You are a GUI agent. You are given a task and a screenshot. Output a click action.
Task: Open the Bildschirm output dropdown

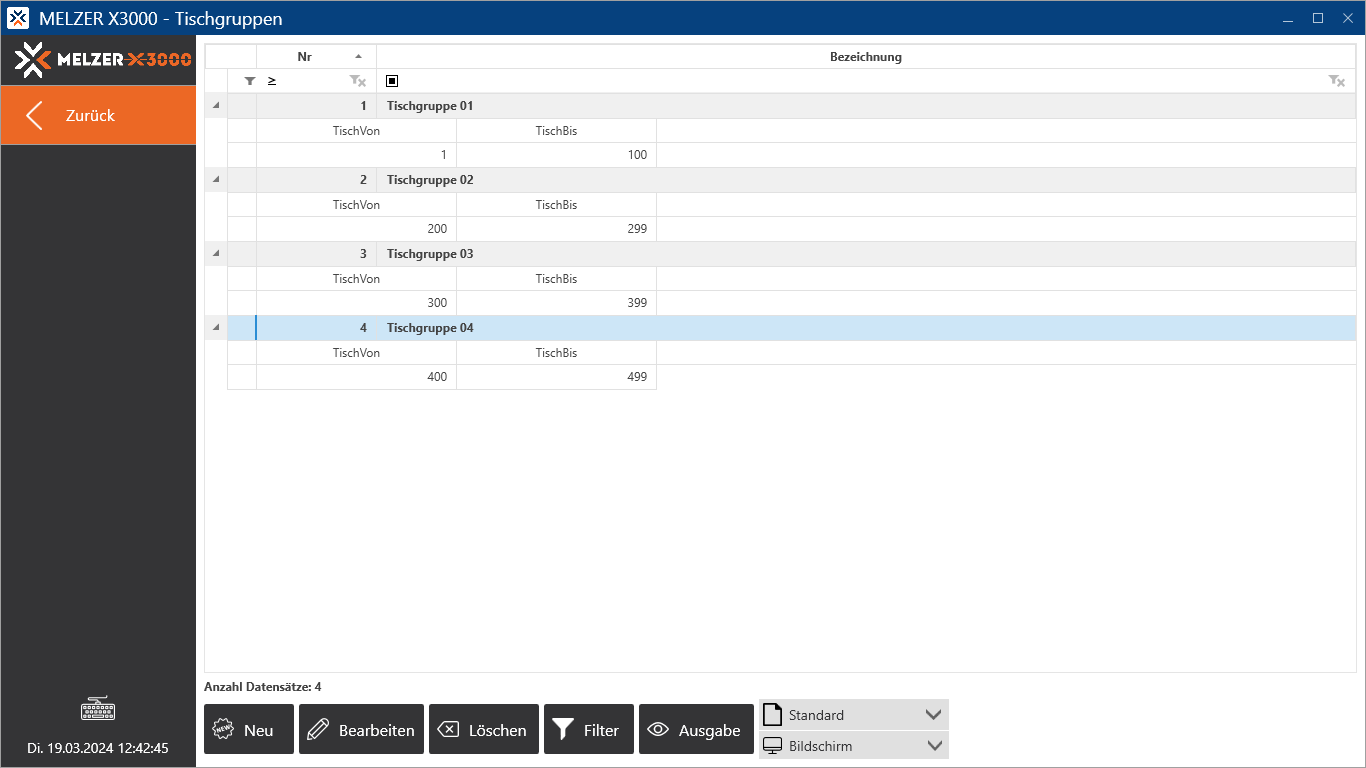click(853, 746)
